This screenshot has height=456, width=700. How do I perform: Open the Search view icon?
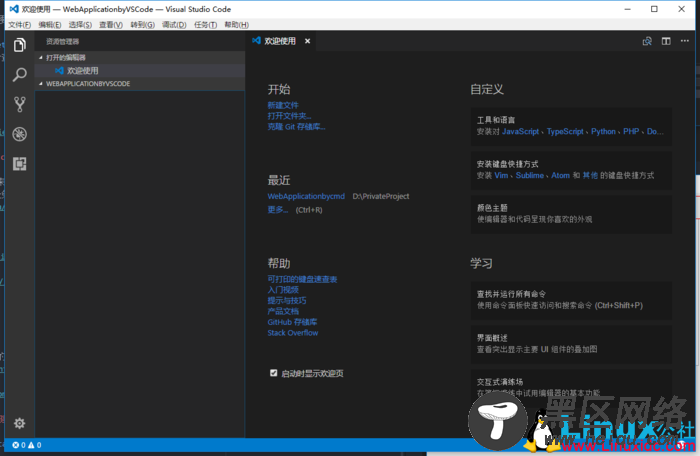20,75
